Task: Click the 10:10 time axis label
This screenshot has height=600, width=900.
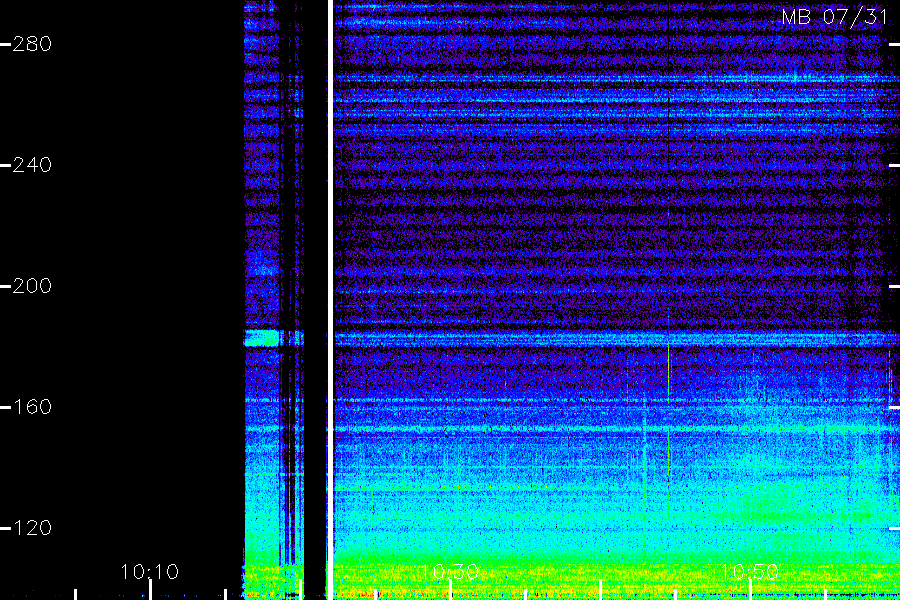Action: click(x=150, y=572)
